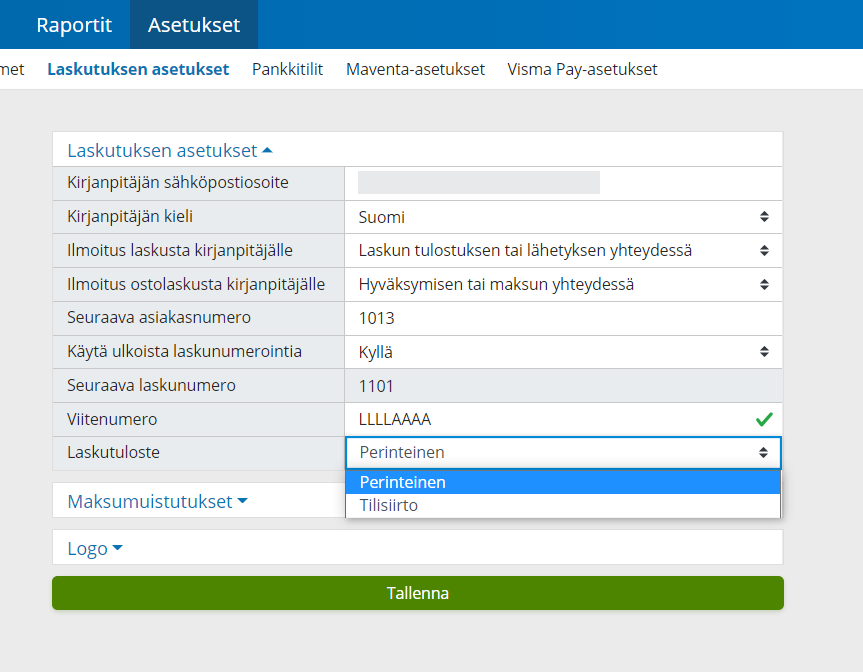Click the Viitenumero input field
Viewport: 863px width, 672px height.
545,420
